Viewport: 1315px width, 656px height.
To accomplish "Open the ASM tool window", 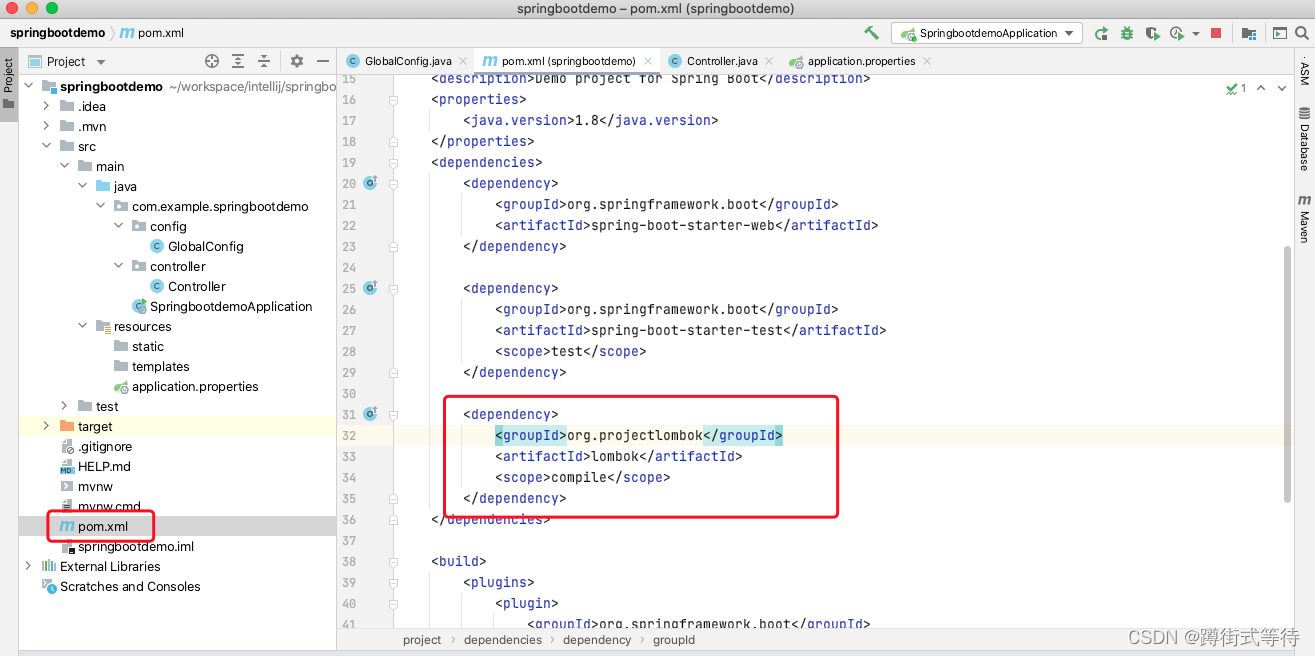I will click(1304, 73).
